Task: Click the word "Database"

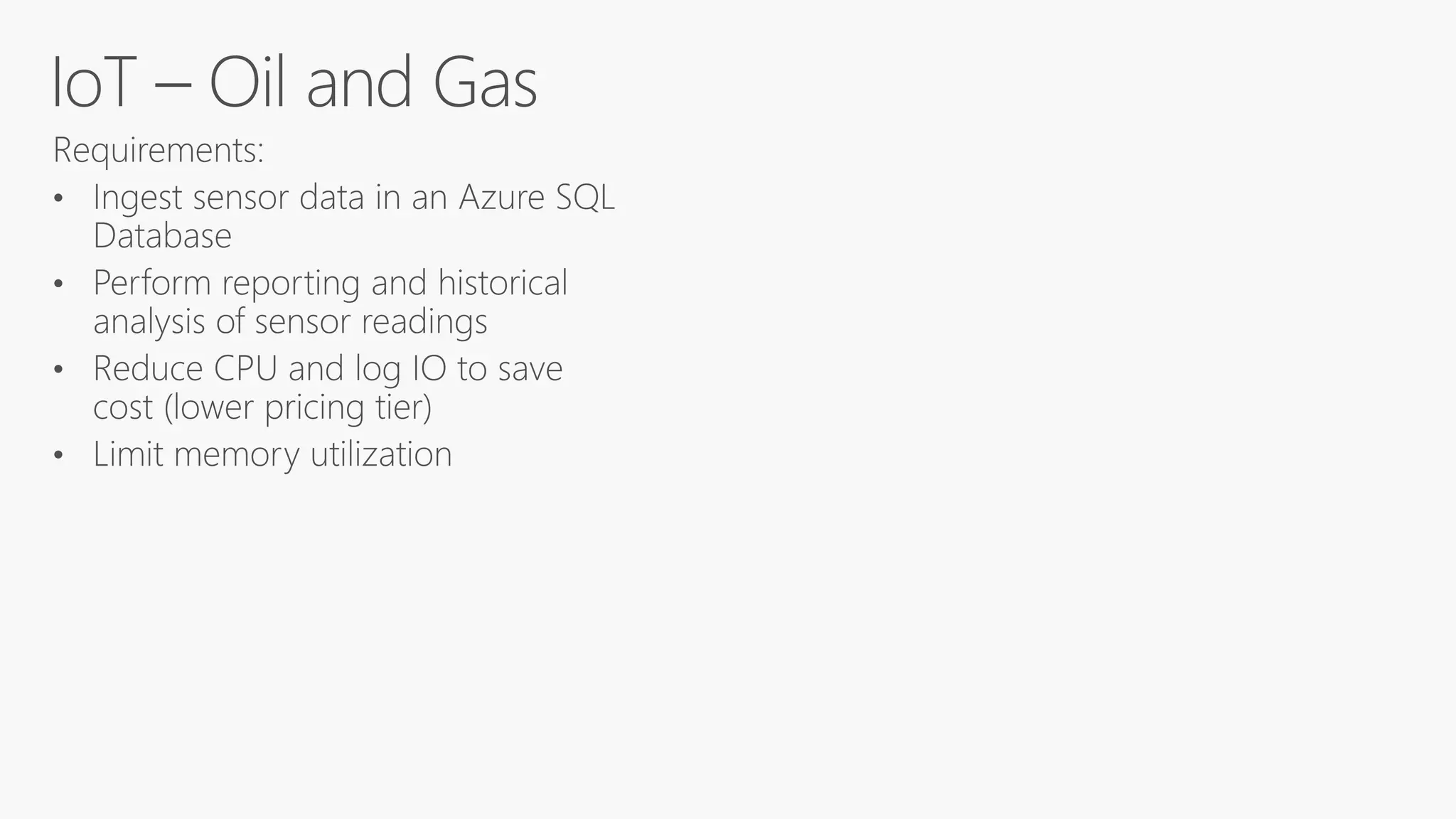Action: (x=162, y=236)
